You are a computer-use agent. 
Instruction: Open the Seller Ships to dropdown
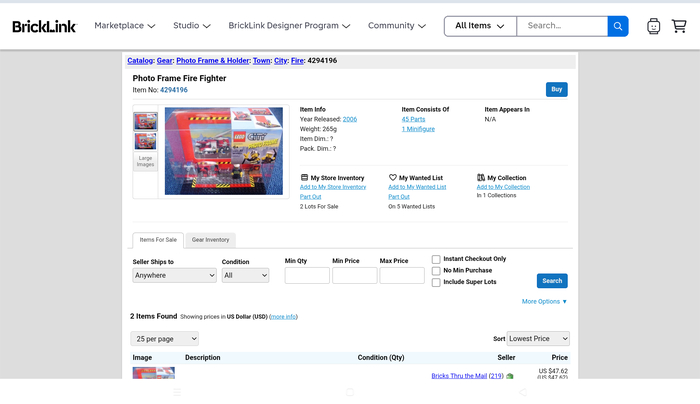(x=175, y=275)
